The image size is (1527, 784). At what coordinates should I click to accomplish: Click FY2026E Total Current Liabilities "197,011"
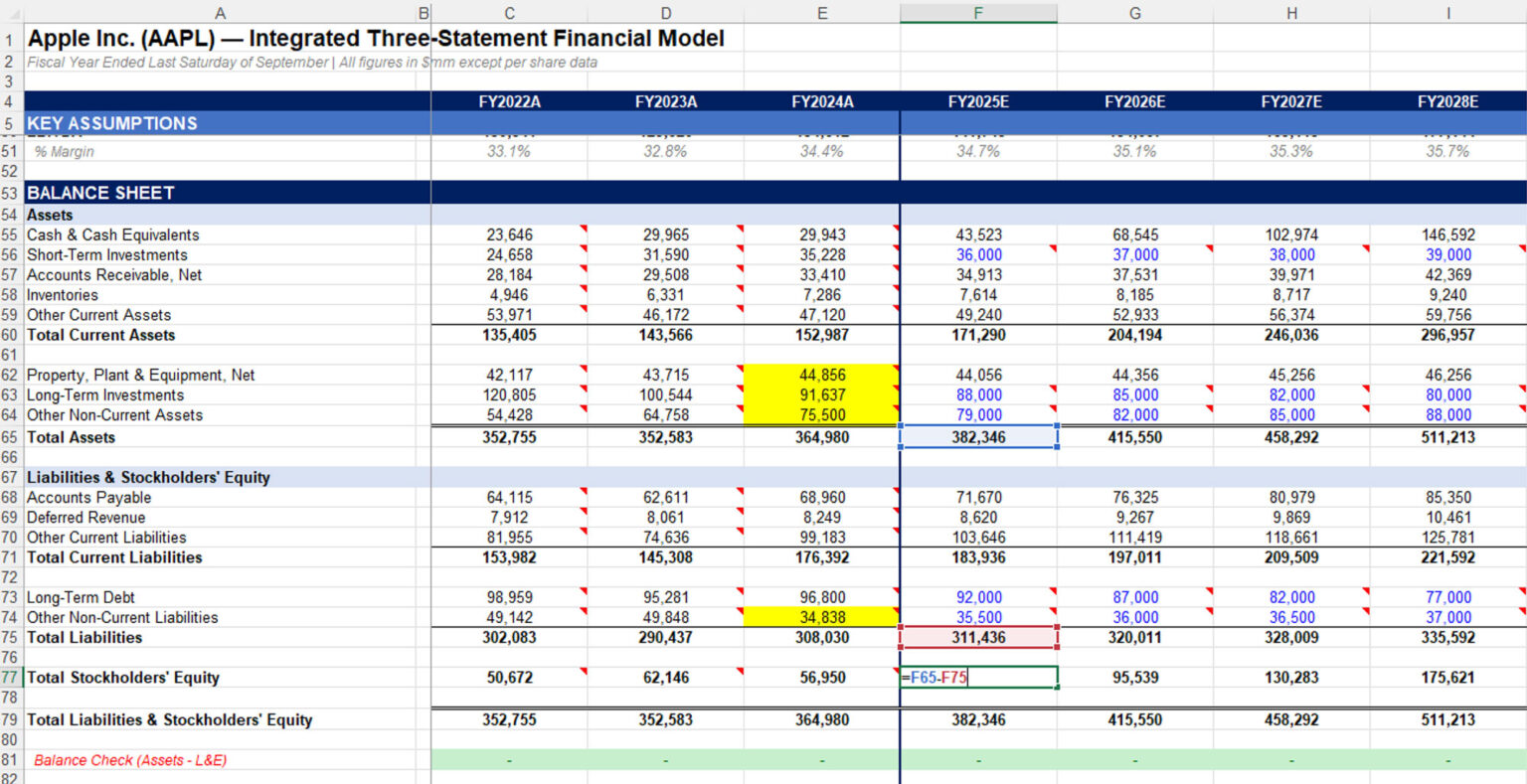point(1134,557)
